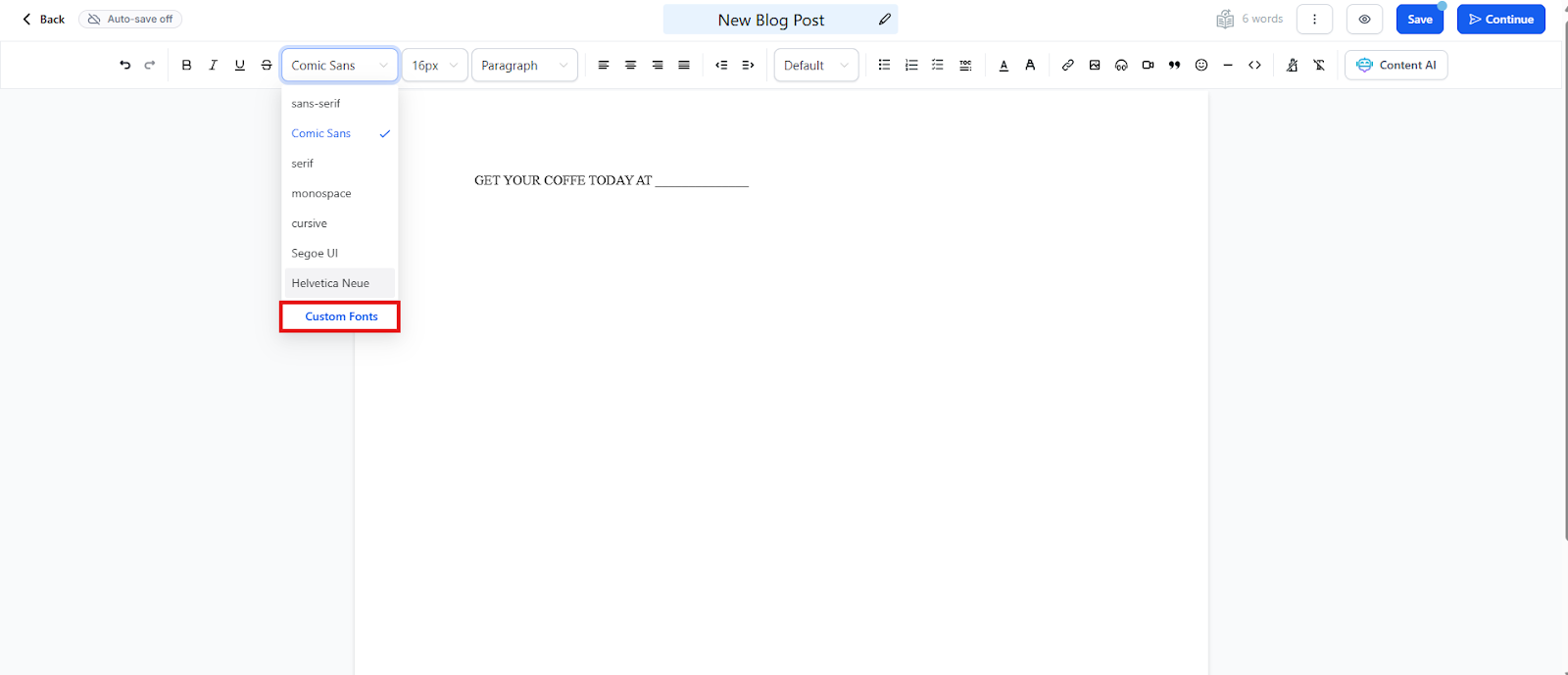The image size is (1568, 675).
Task: Click the undo arrow
Action: [124, 66]
